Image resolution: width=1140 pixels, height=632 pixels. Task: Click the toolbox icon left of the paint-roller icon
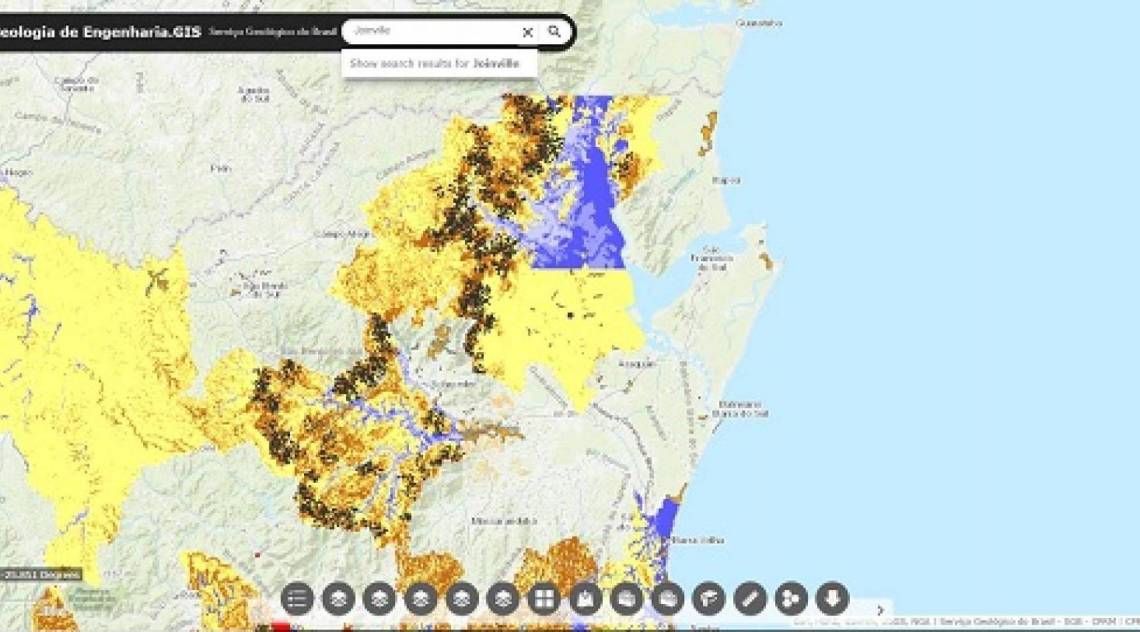pos(667,599)
